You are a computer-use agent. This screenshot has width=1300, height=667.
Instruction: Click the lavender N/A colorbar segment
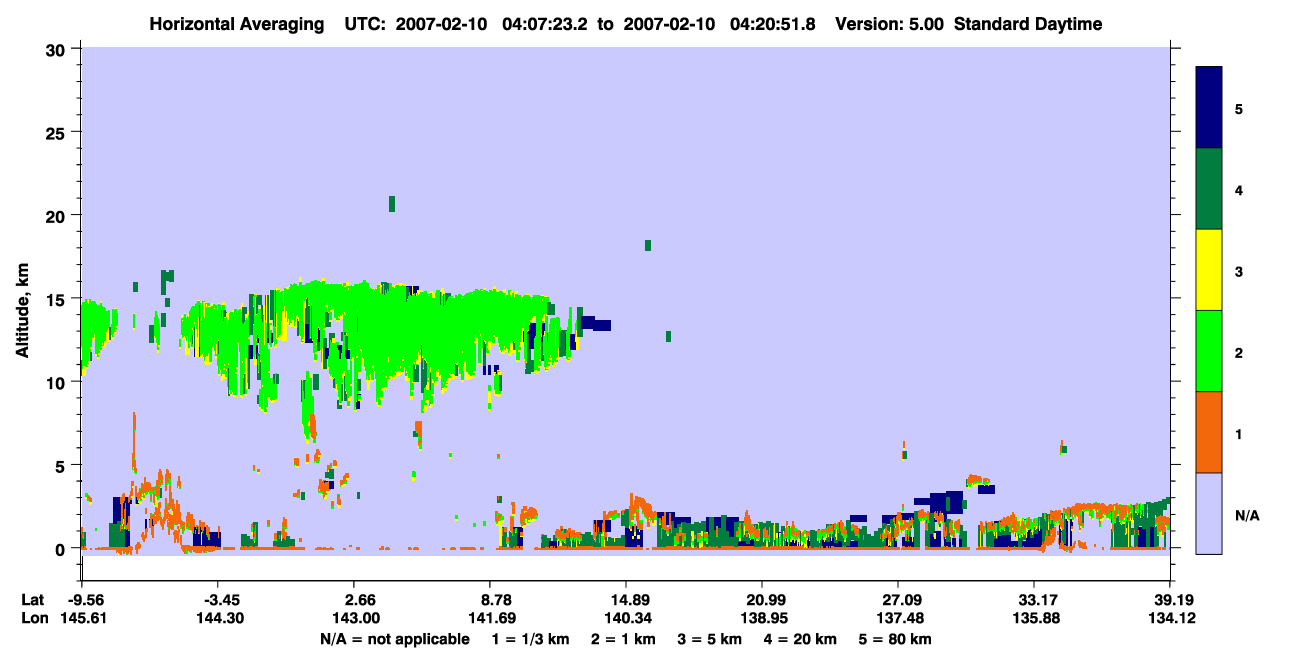[1209, 513]
